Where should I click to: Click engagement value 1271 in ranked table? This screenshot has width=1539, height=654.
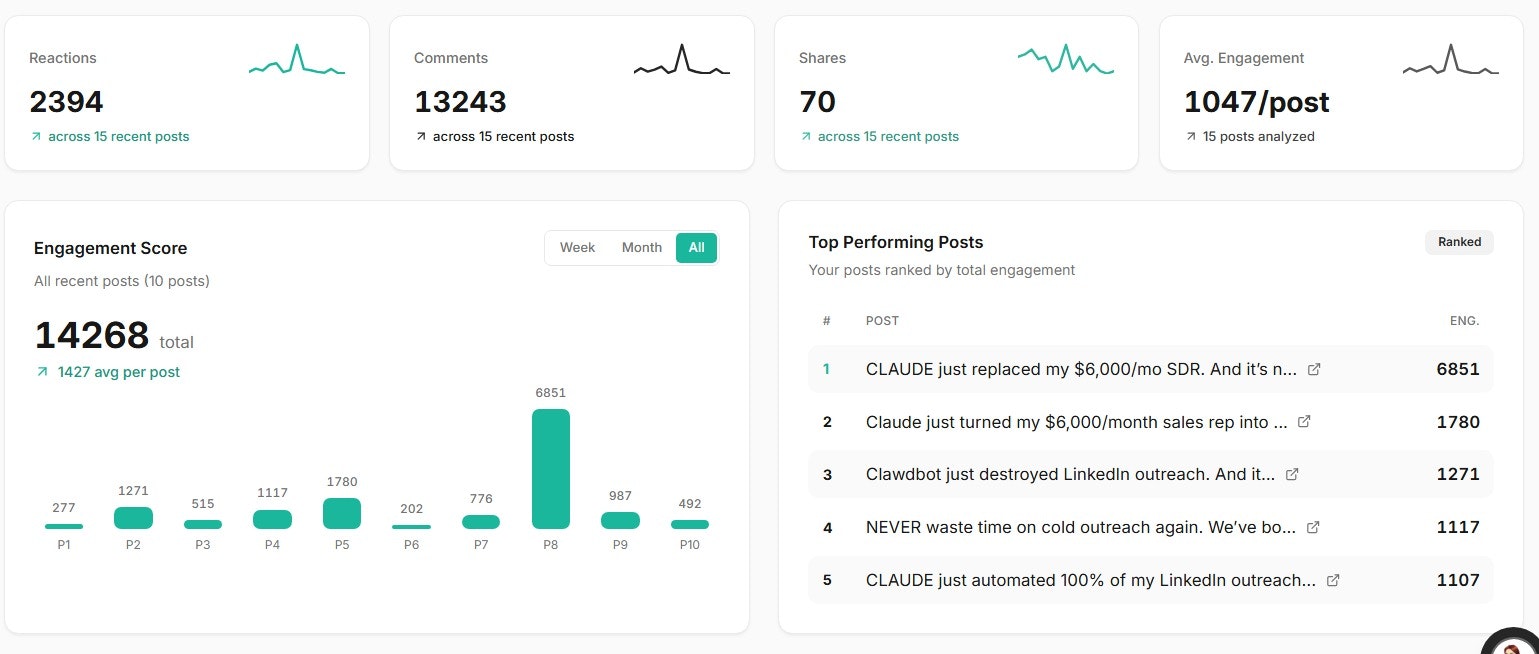click(1458, 474)
